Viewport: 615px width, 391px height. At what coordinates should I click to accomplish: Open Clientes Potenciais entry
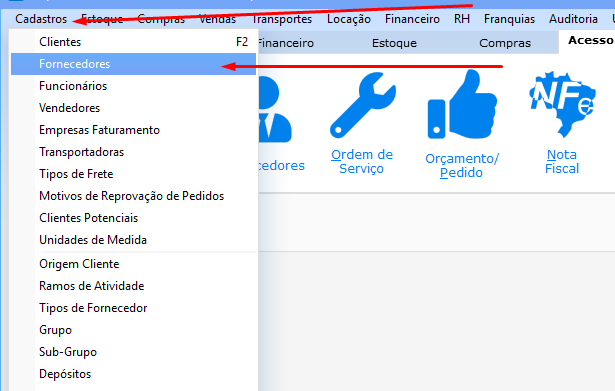point(133,218)
